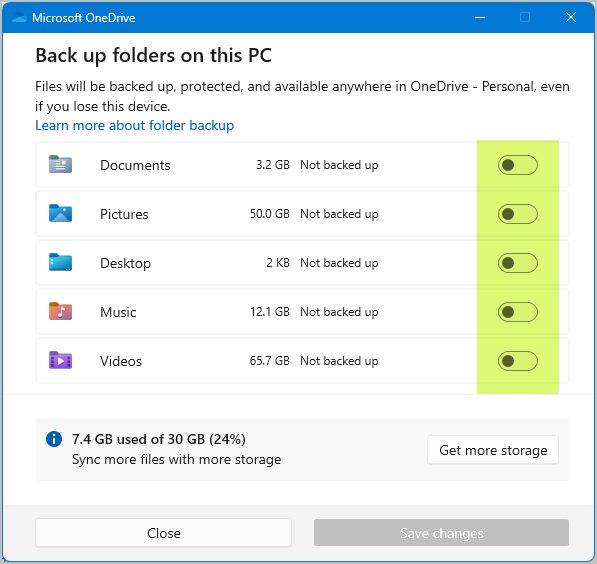Click the Videos folder icon
Viewport: 597px width, 564px height.
tap(60, 360)
